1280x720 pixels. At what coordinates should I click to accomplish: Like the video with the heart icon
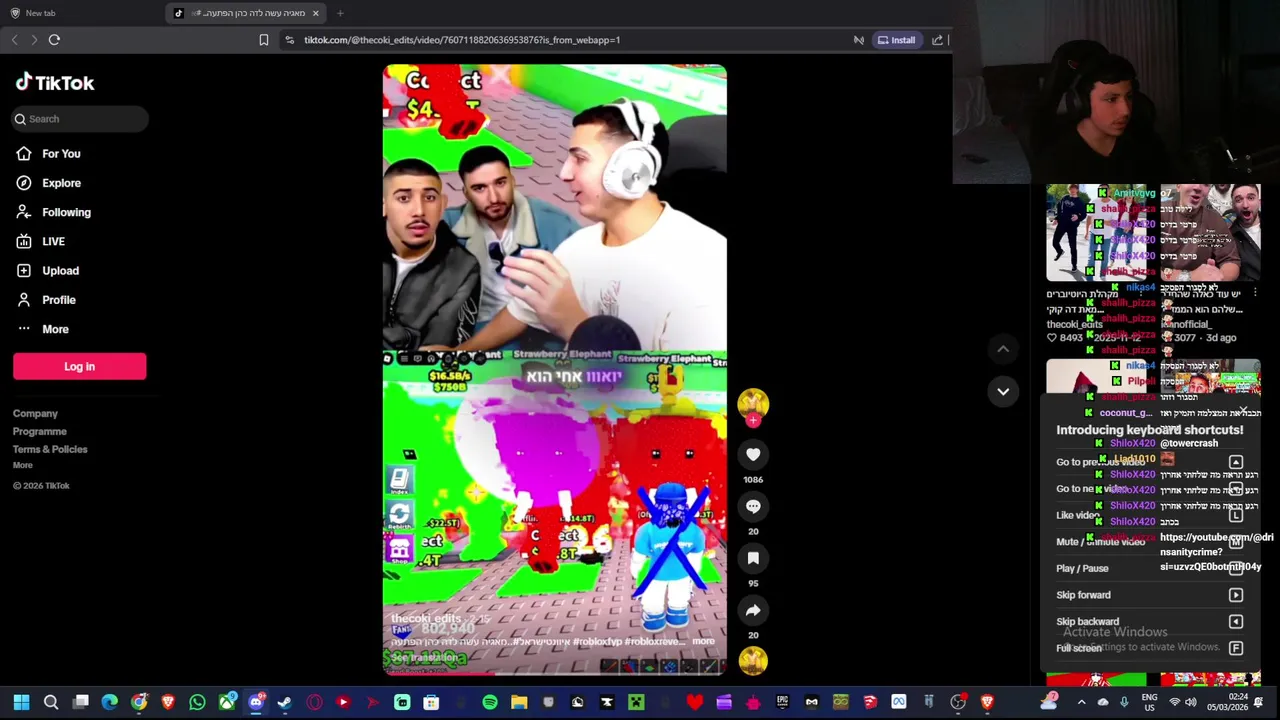pyautogui.click(x=753, y=455)
